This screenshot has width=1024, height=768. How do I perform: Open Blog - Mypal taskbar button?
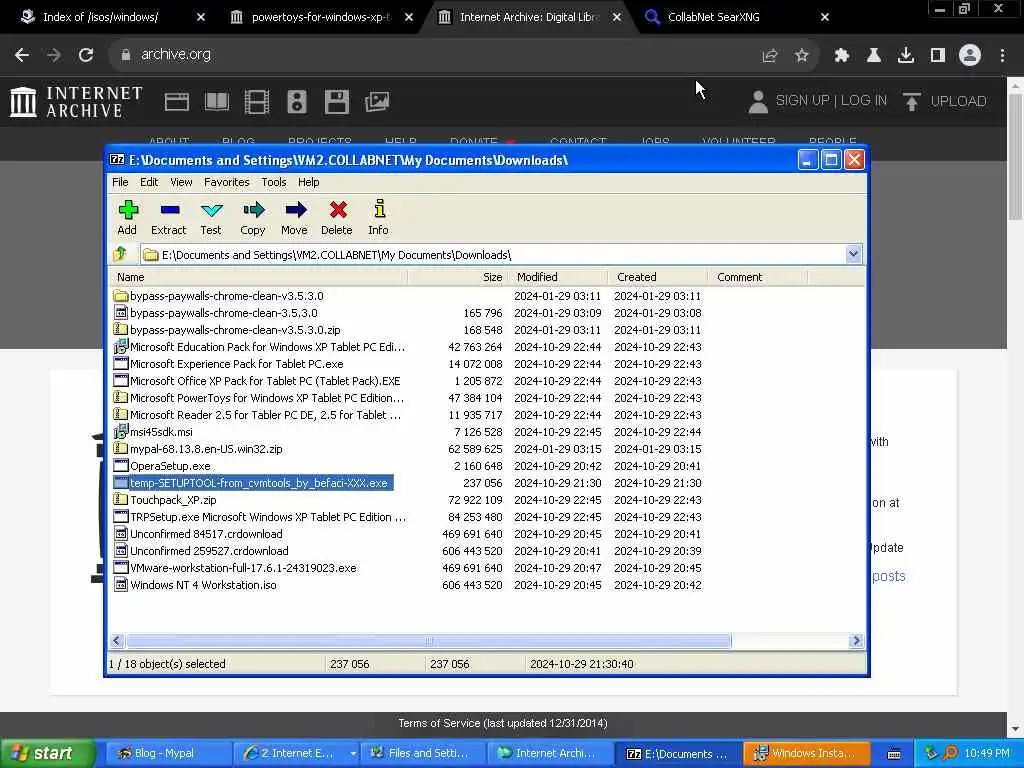click(x=167, y=753)
